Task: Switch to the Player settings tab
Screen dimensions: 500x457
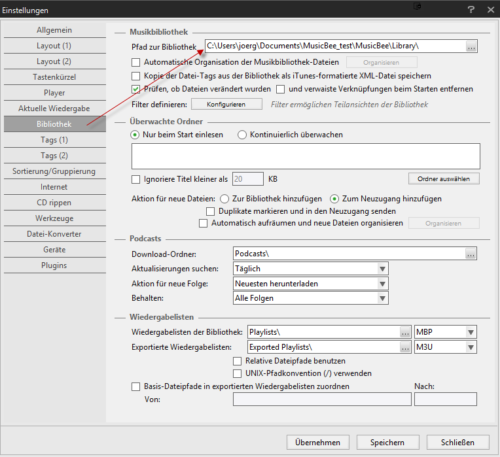Action: click(x=55, y=93)
